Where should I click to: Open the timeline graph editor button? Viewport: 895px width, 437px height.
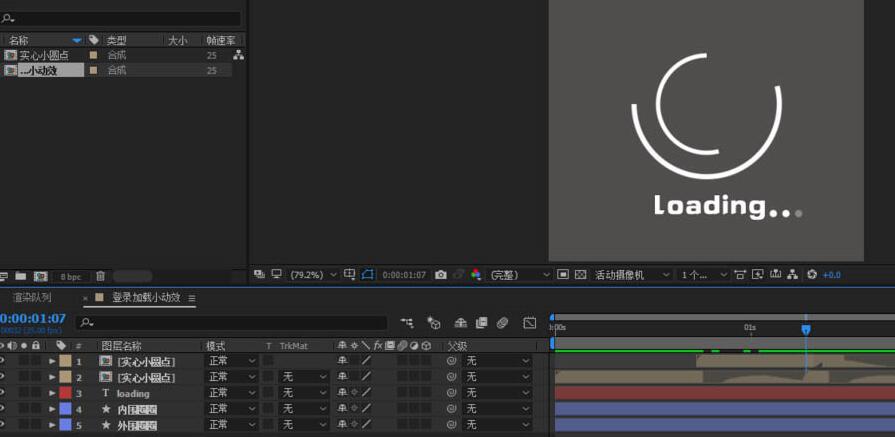click(530, 323)
